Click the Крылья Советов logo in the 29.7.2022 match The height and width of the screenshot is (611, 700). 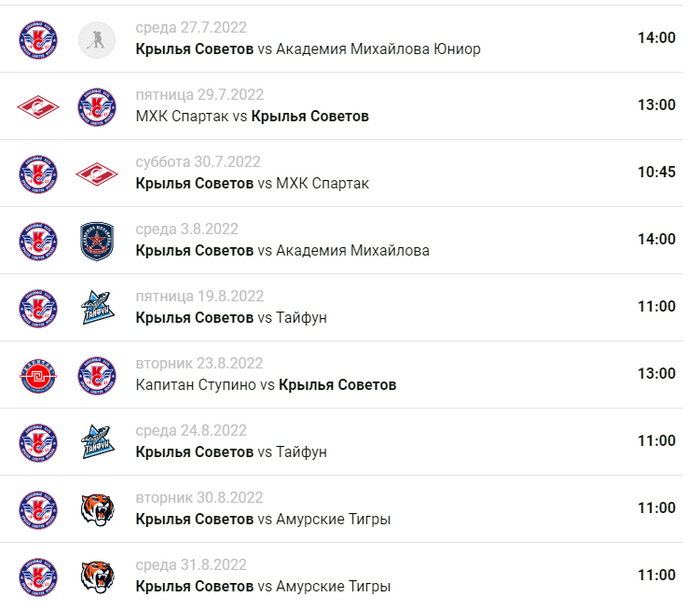(97, 106)
